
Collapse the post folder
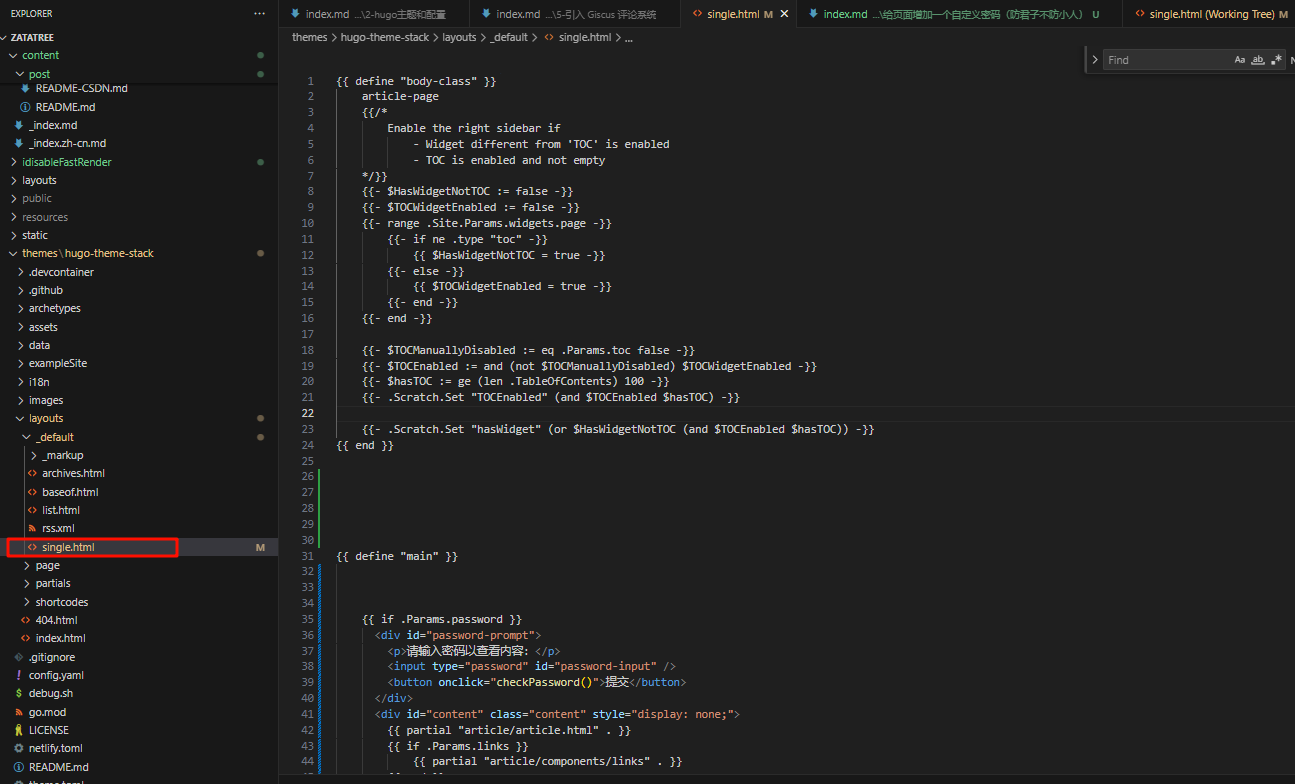pos(20,74)
